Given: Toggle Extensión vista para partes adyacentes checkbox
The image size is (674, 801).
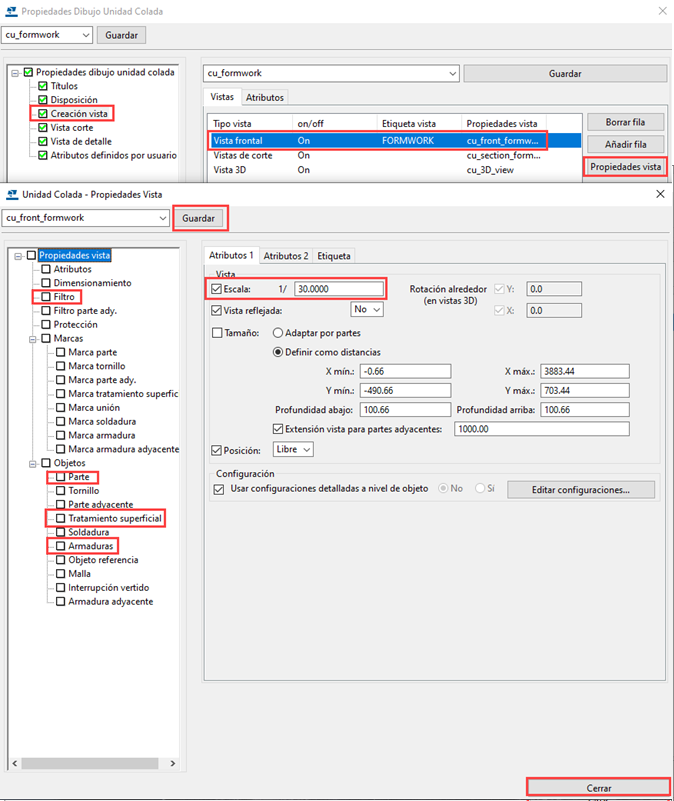Looking at the screenshot, I should pos(279,429).
